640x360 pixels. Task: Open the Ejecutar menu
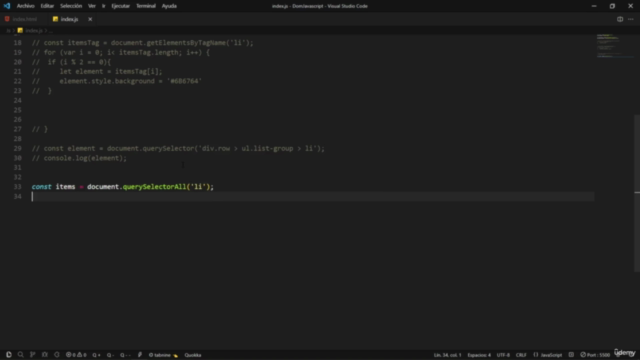click(x=120, y=6)
